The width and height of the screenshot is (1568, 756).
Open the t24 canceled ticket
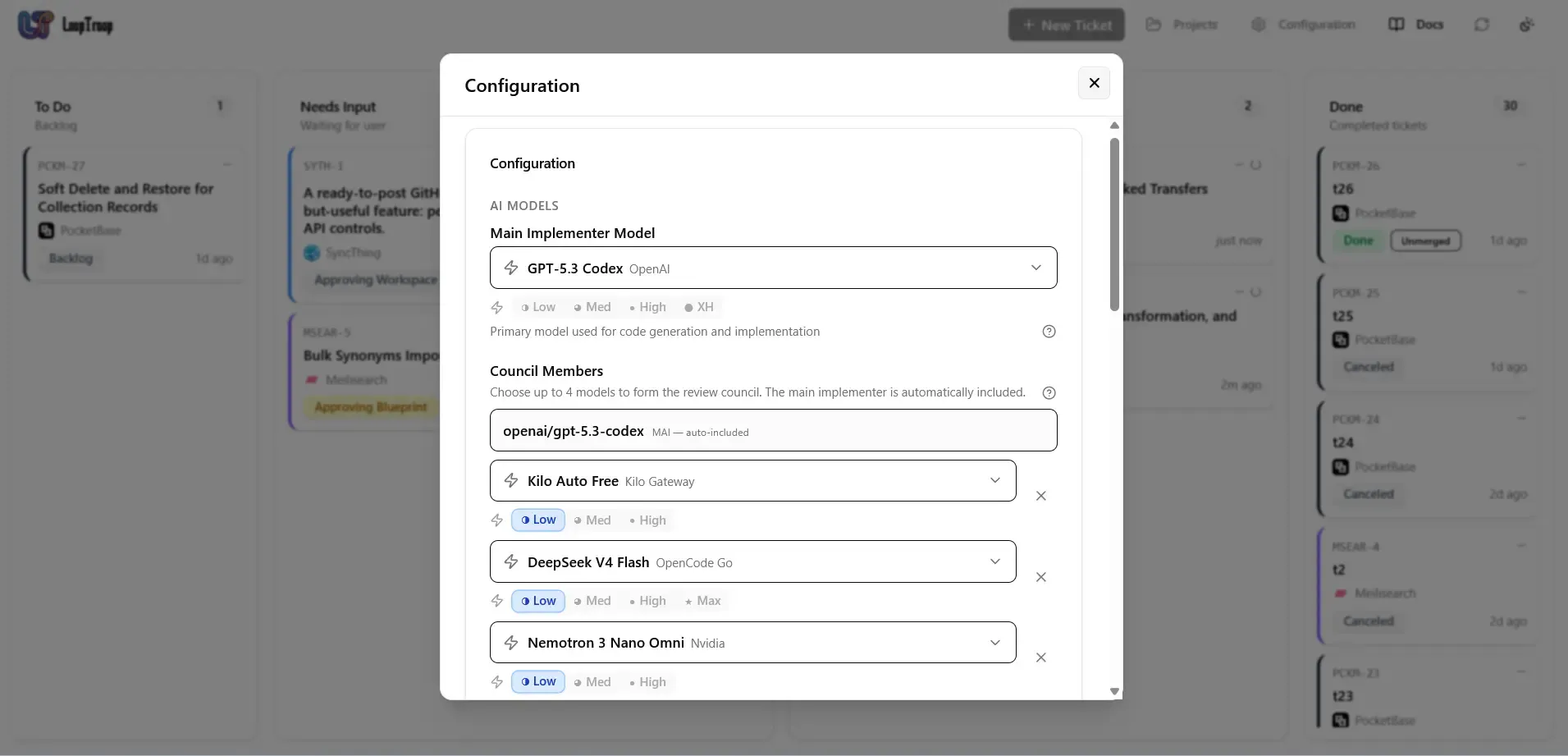coord(1428,460)
